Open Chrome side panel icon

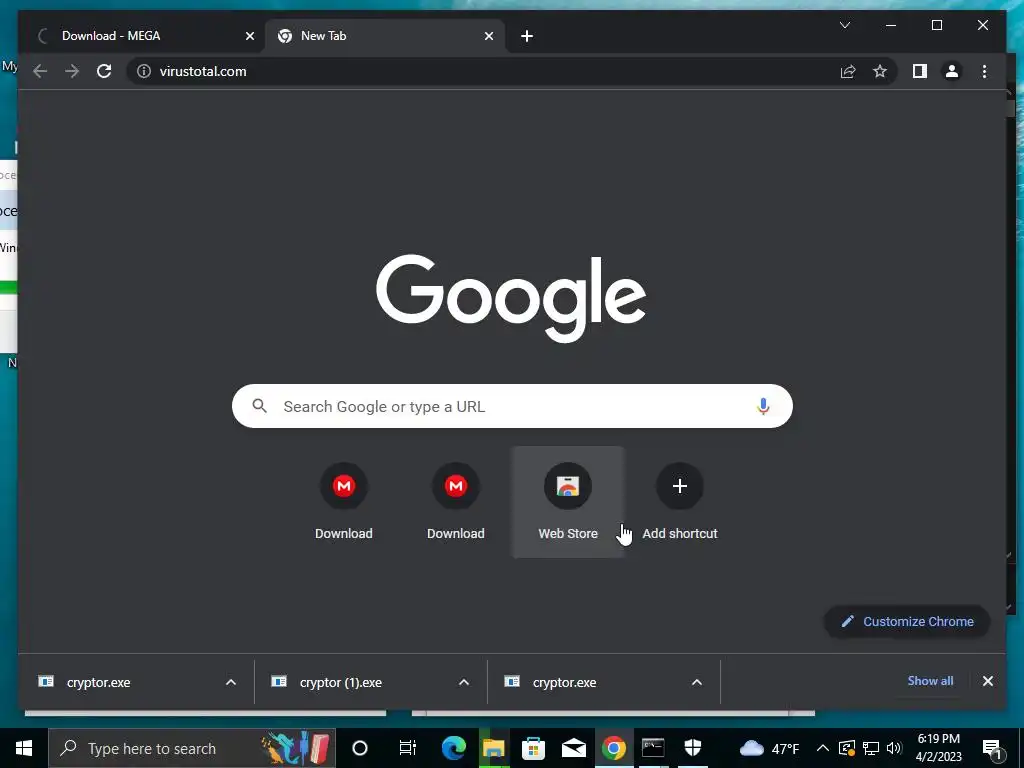[x=920, y=71]
